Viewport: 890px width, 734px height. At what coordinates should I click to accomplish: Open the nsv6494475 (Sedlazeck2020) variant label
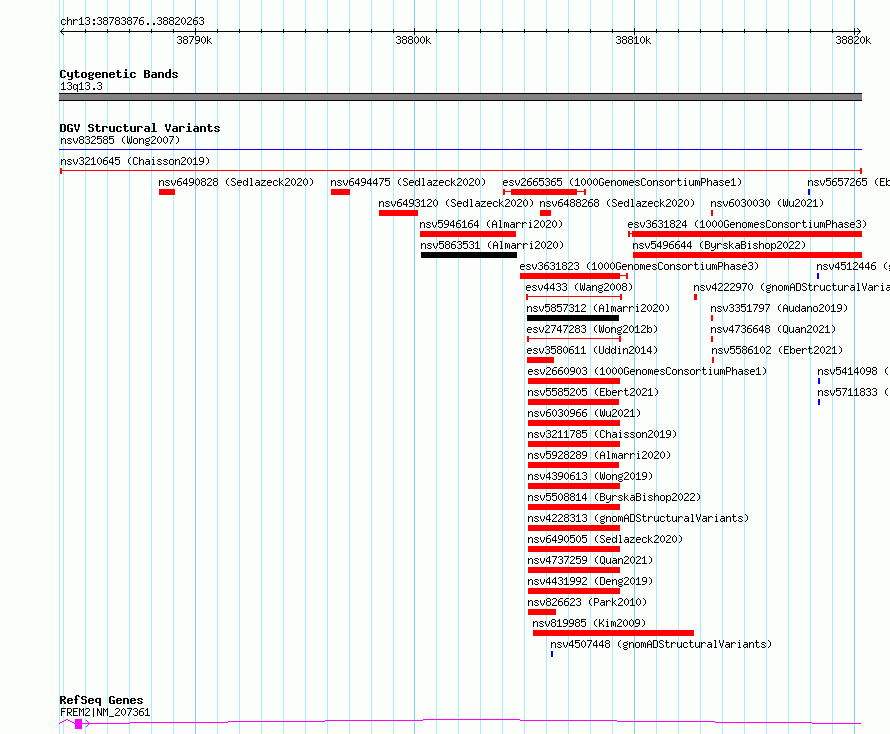(408, 182)
